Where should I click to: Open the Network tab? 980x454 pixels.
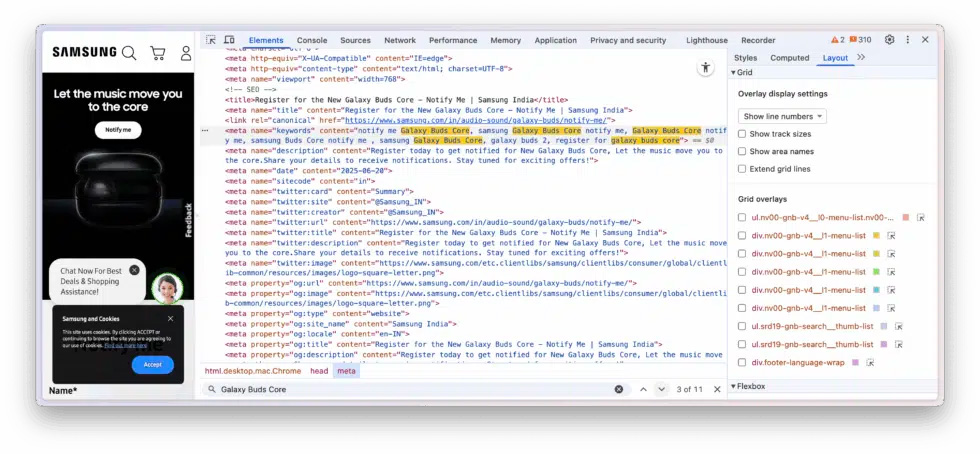pos(400,40)
